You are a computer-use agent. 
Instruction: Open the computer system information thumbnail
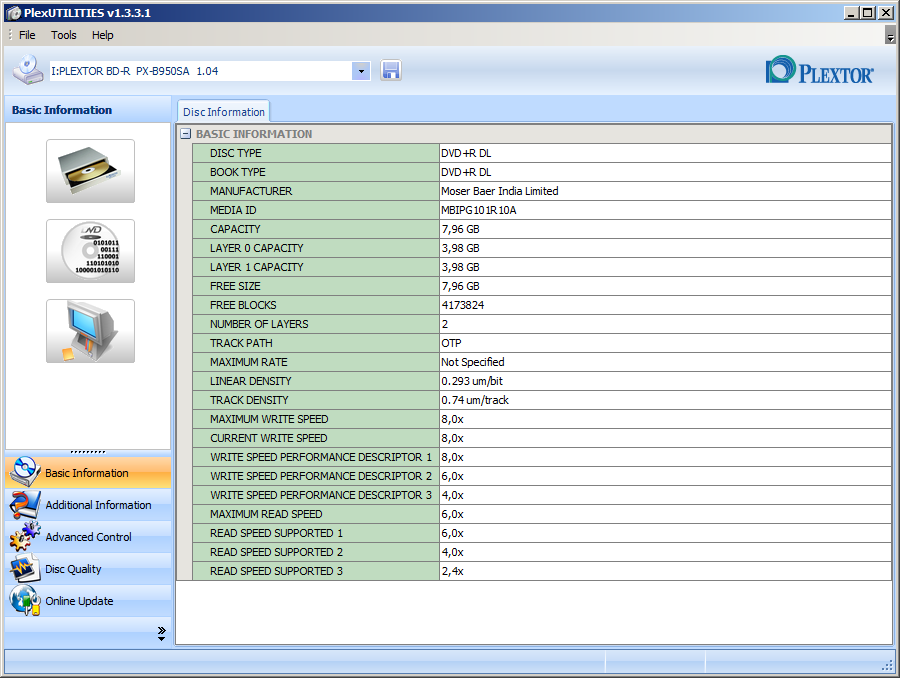click(x=91, y=331)
